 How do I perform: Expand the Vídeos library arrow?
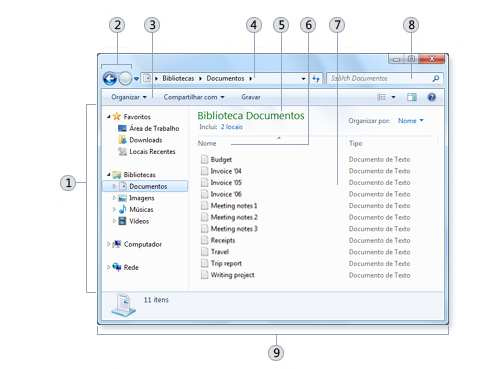coord(114,221)
